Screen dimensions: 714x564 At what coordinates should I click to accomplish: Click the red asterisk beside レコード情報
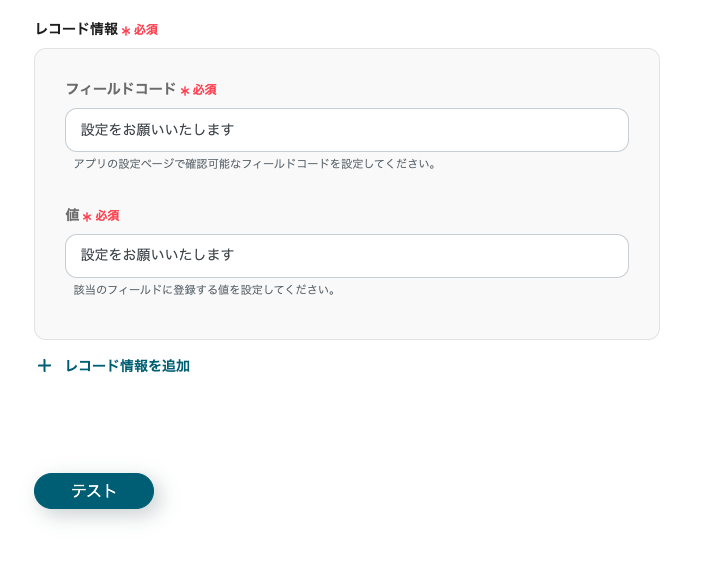(x=126, y=31)
